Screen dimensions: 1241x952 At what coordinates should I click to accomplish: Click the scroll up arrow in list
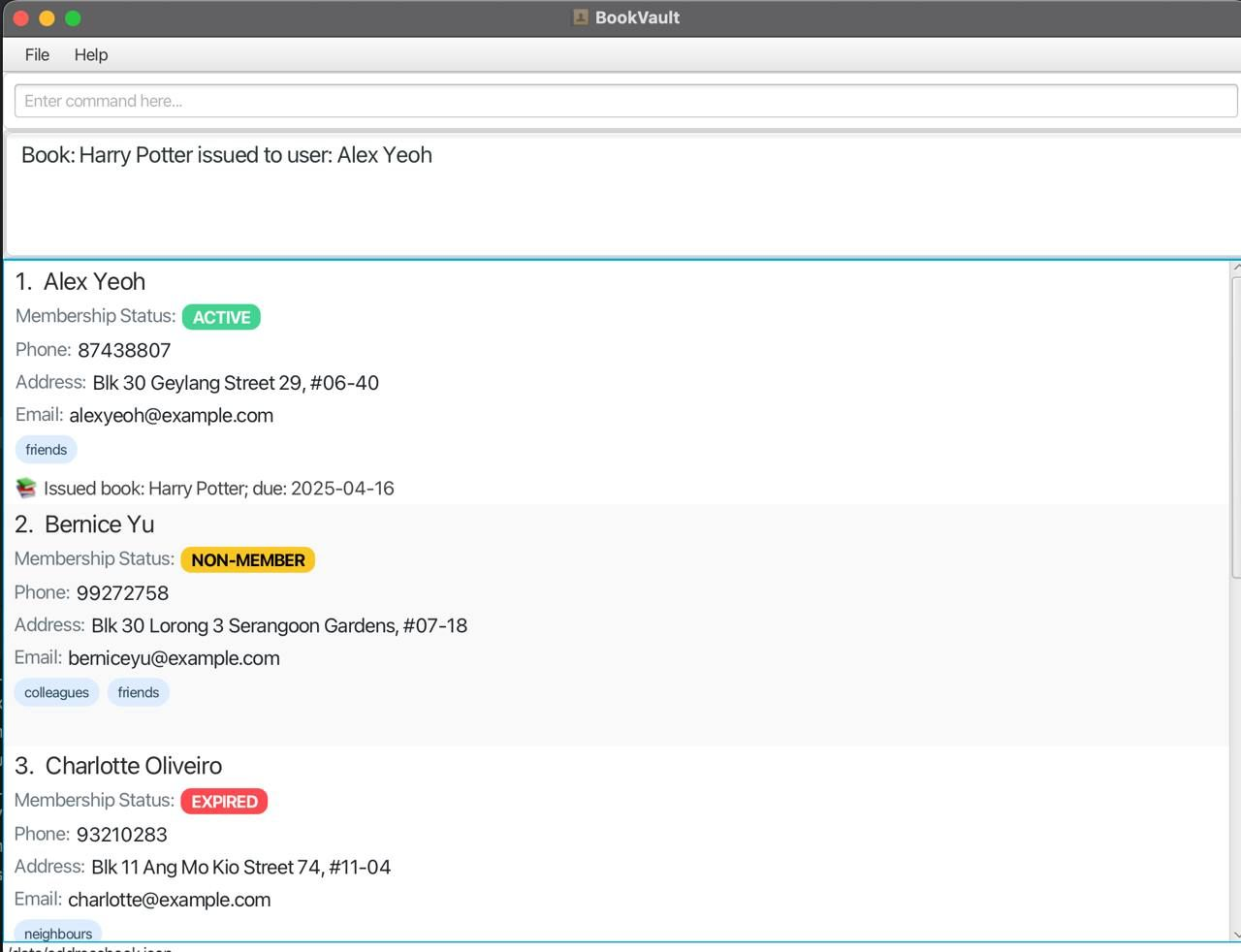point(1235,268)
